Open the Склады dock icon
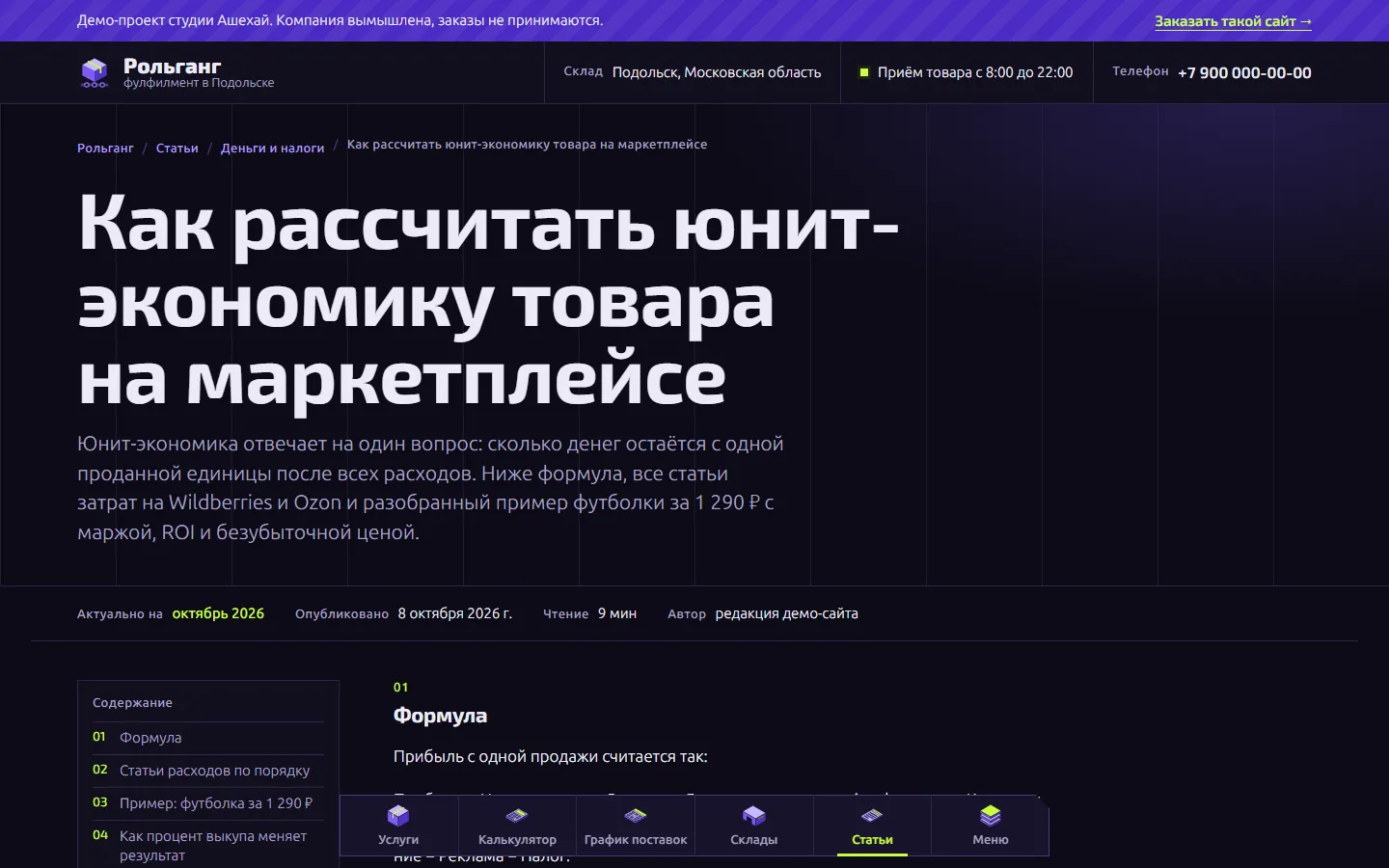The image size is (1389, 868). pos(754,826)
